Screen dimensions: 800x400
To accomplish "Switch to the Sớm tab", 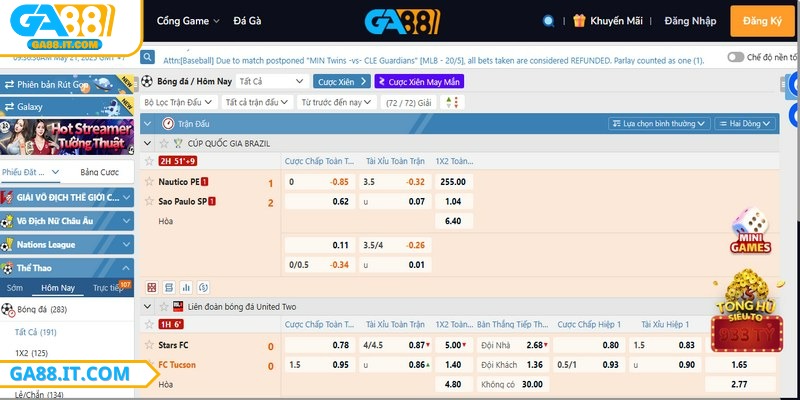I will click(15, 288).
